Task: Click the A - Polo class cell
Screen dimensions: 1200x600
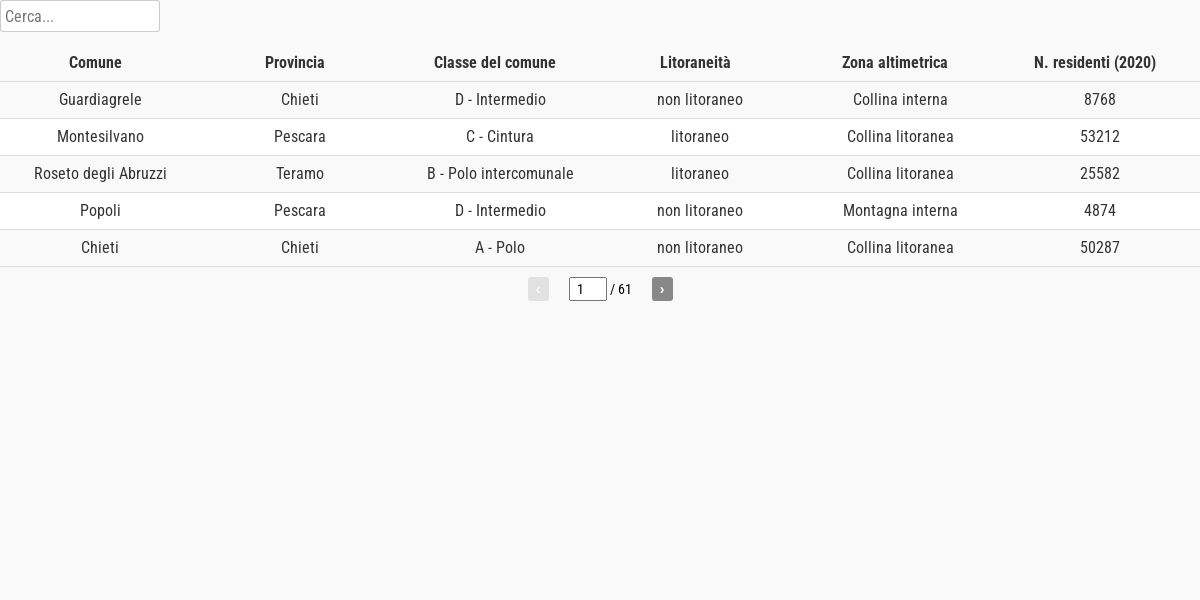Action: coord(500,248)
